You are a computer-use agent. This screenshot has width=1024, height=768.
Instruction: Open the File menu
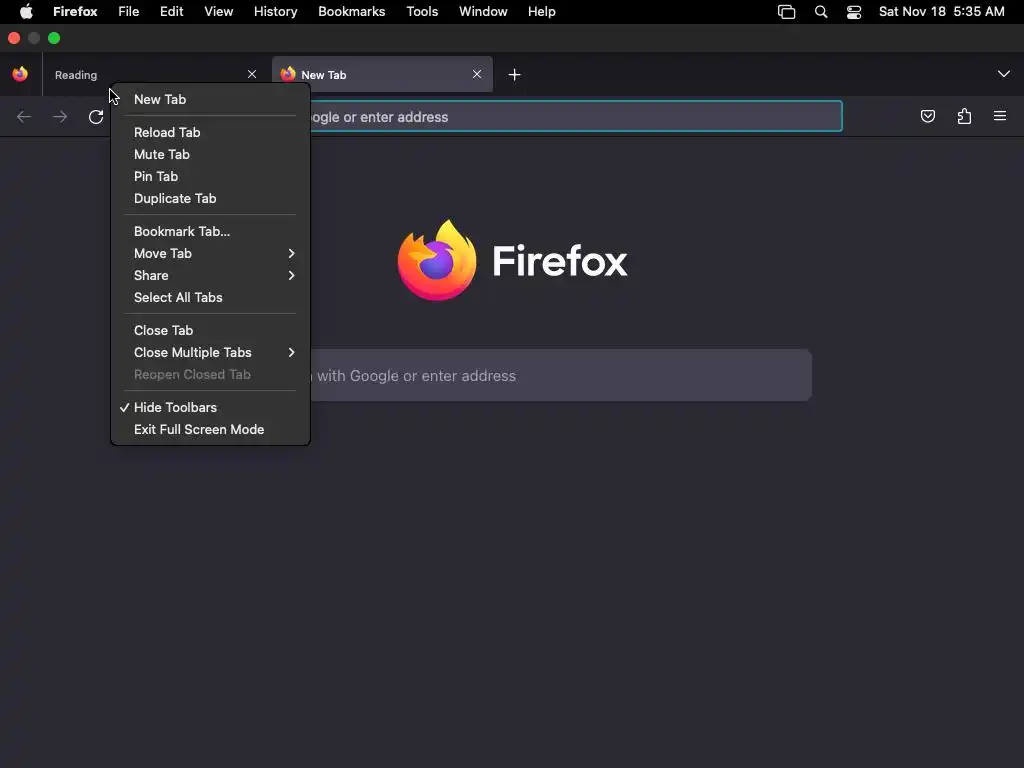[129, 12]
